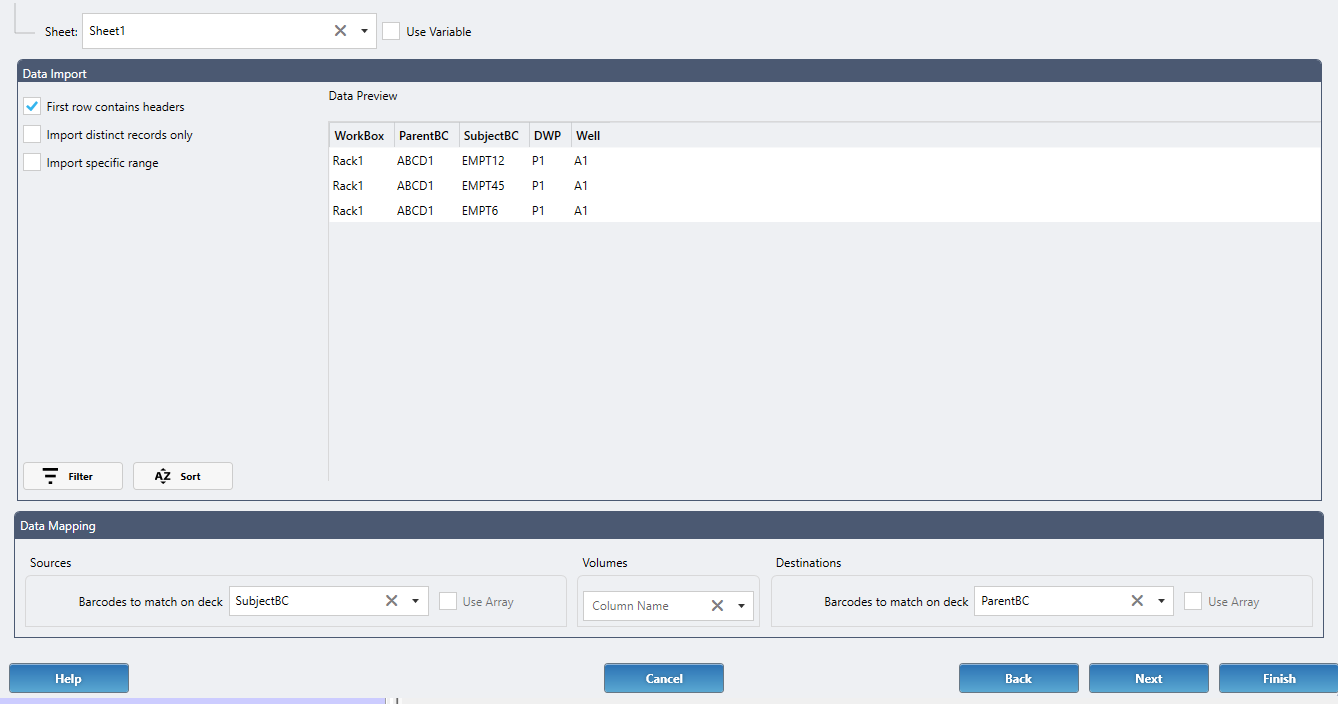Clear the Volumes column name field
1338x704 pixels.
[x=717, y=606]
